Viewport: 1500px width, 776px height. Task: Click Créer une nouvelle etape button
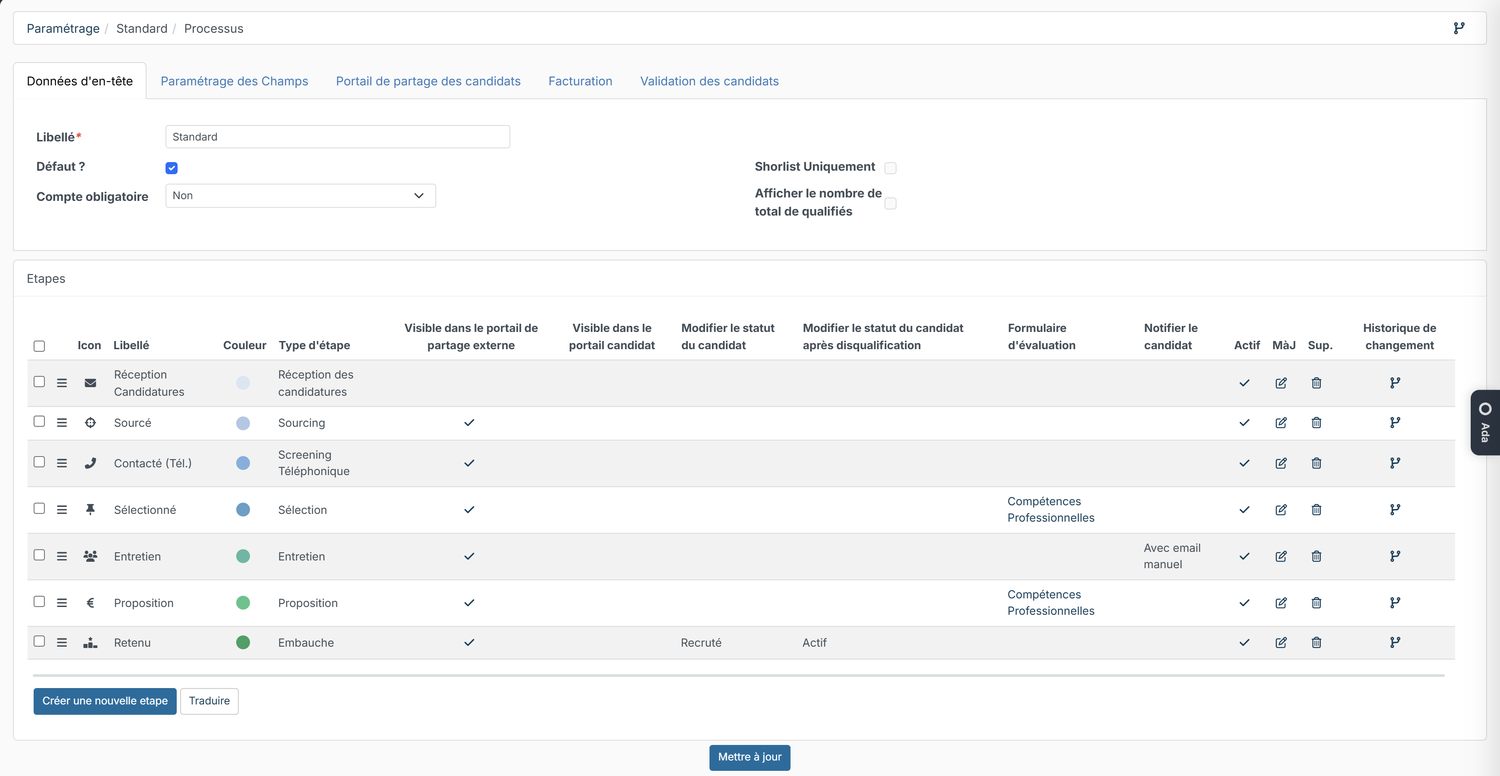coord(105,701)
